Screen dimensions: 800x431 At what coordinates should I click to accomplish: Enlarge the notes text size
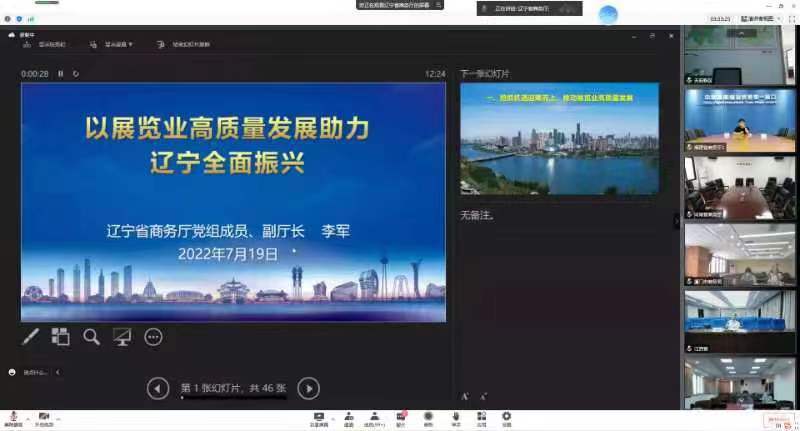click(465, 396)
